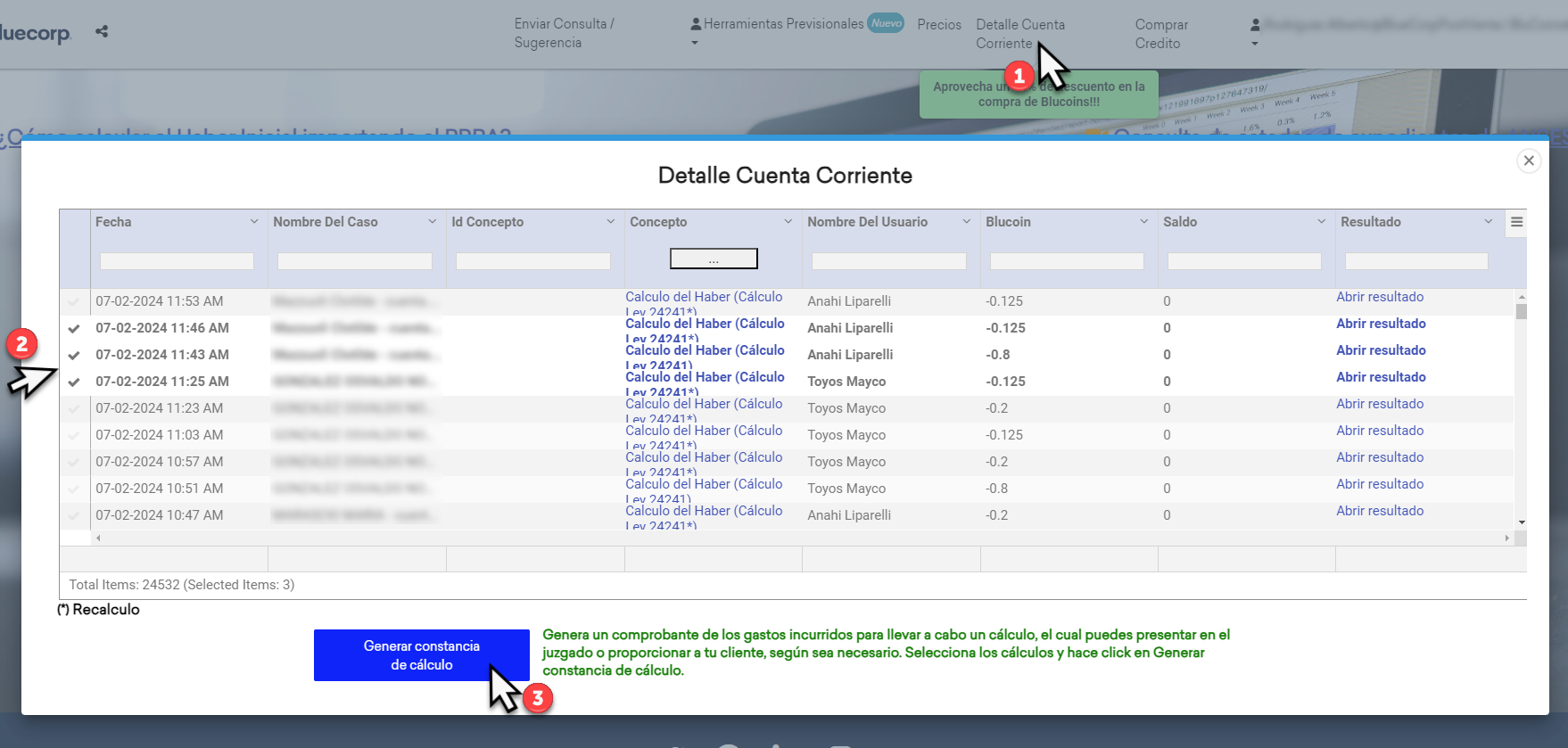Click the Nombre Del Usuario filter field
Viewport: 1568px width, 748px height.
coord(889,261)
